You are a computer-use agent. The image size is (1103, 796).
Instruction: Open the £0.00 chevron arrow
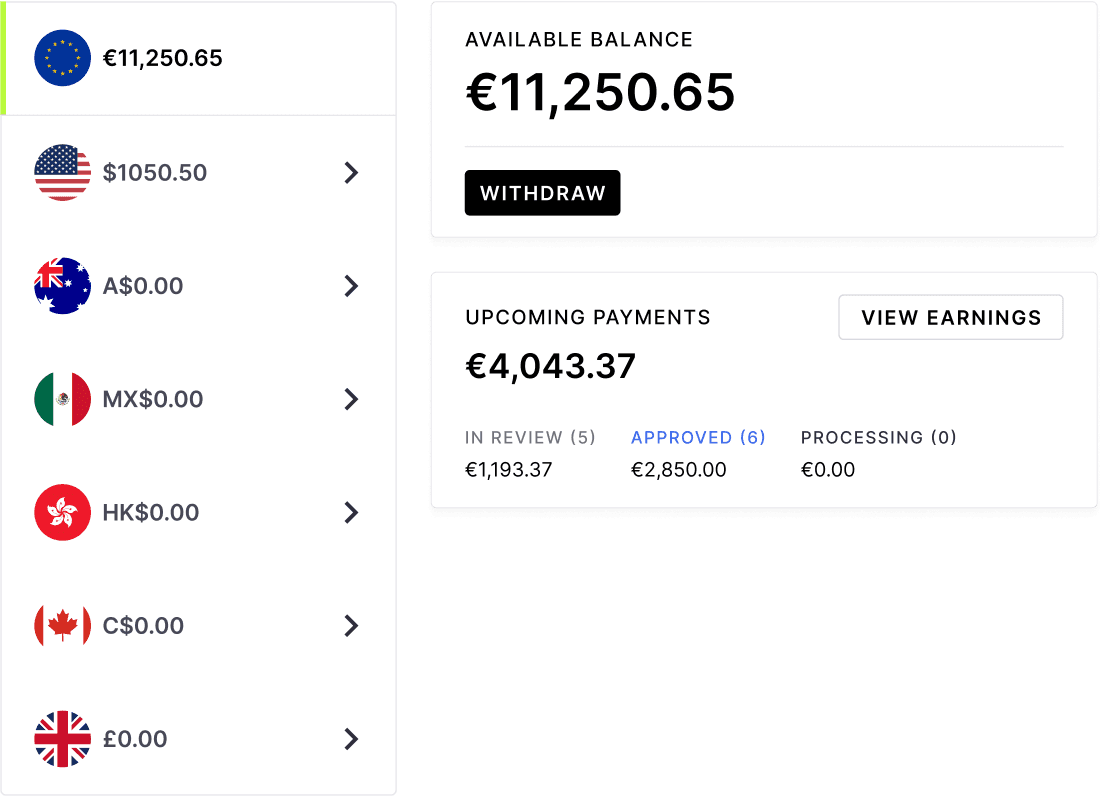click(351, 738)
